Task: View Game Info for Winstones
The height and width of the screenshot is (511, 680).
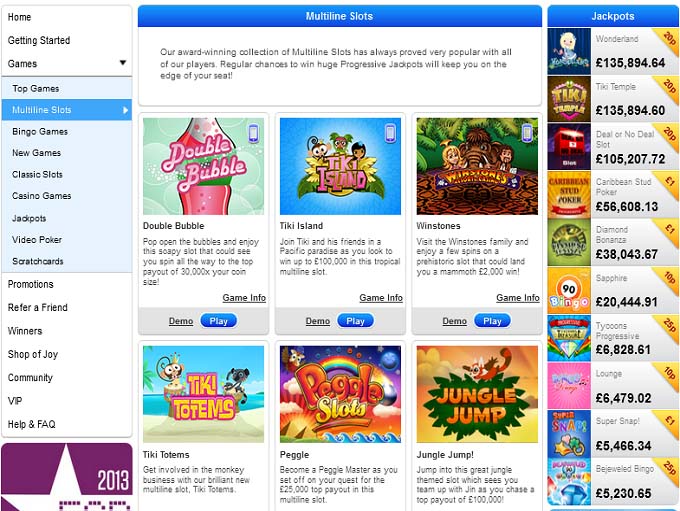Action: tap(518, 298)
